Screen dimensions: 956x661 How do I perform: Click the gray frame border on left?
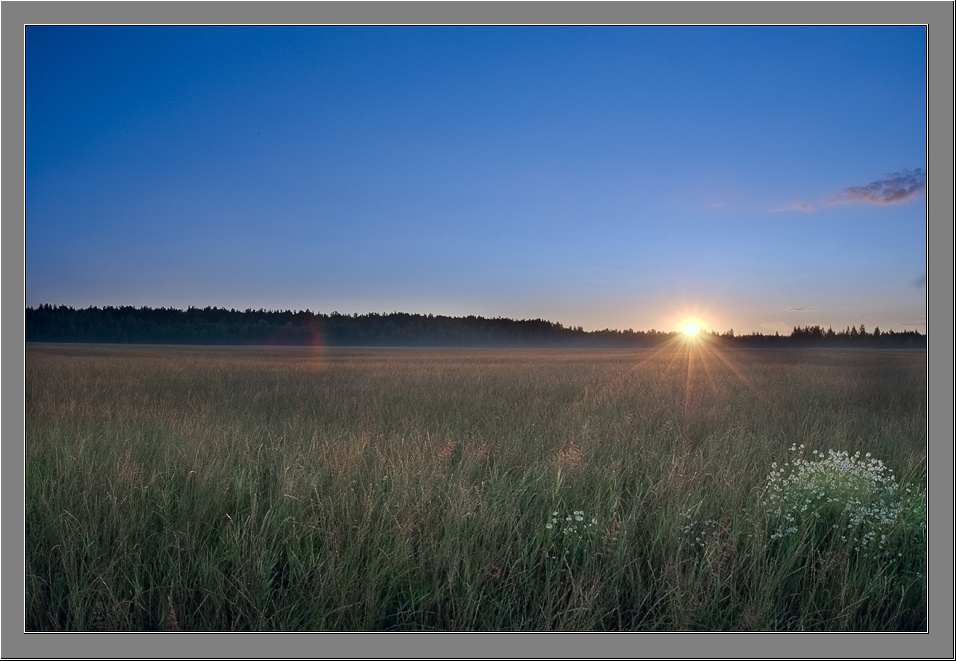(x=12, y=329)
